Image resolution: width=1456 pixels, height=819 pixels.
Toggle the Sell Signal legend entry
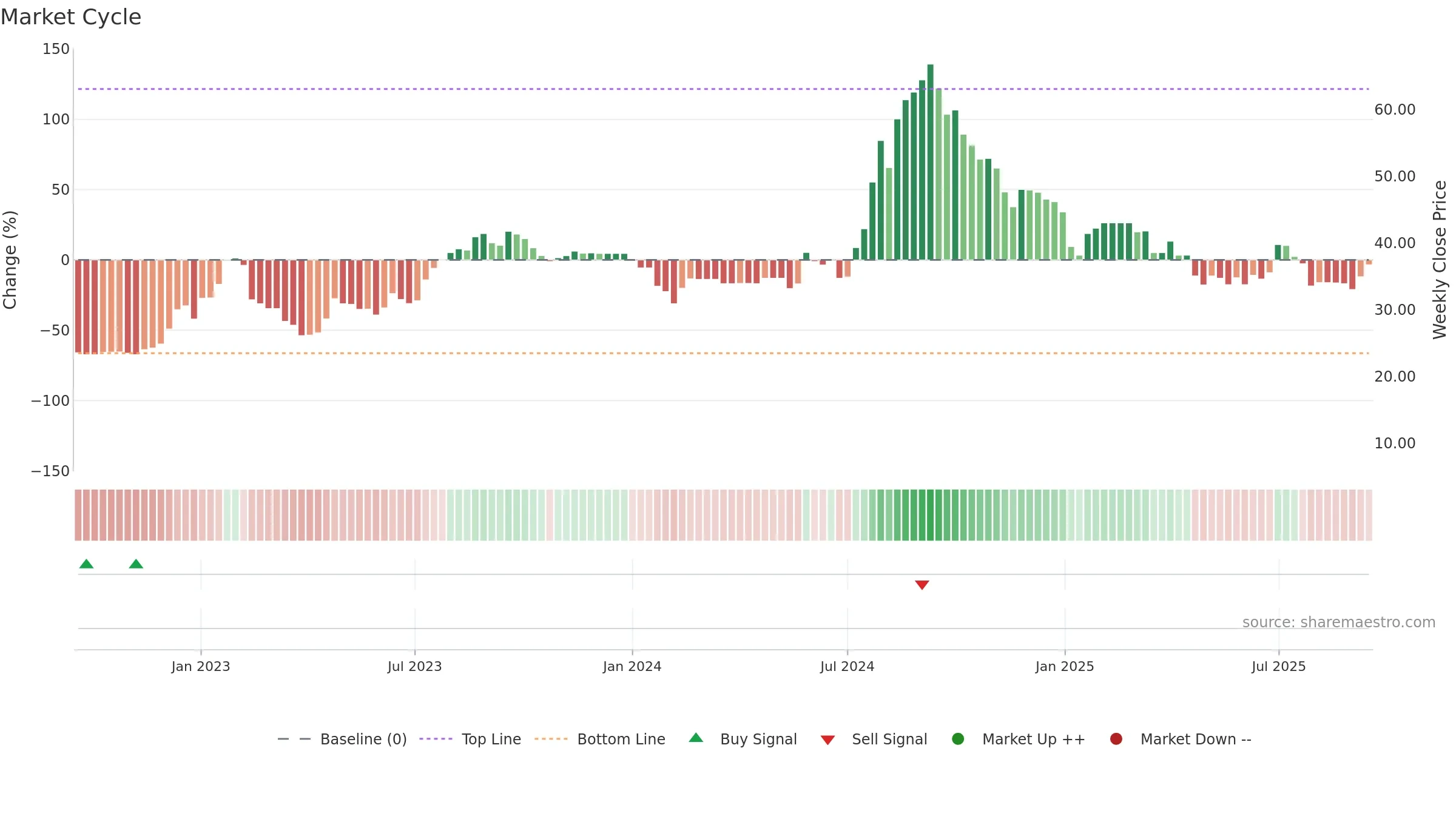(874, 739)
